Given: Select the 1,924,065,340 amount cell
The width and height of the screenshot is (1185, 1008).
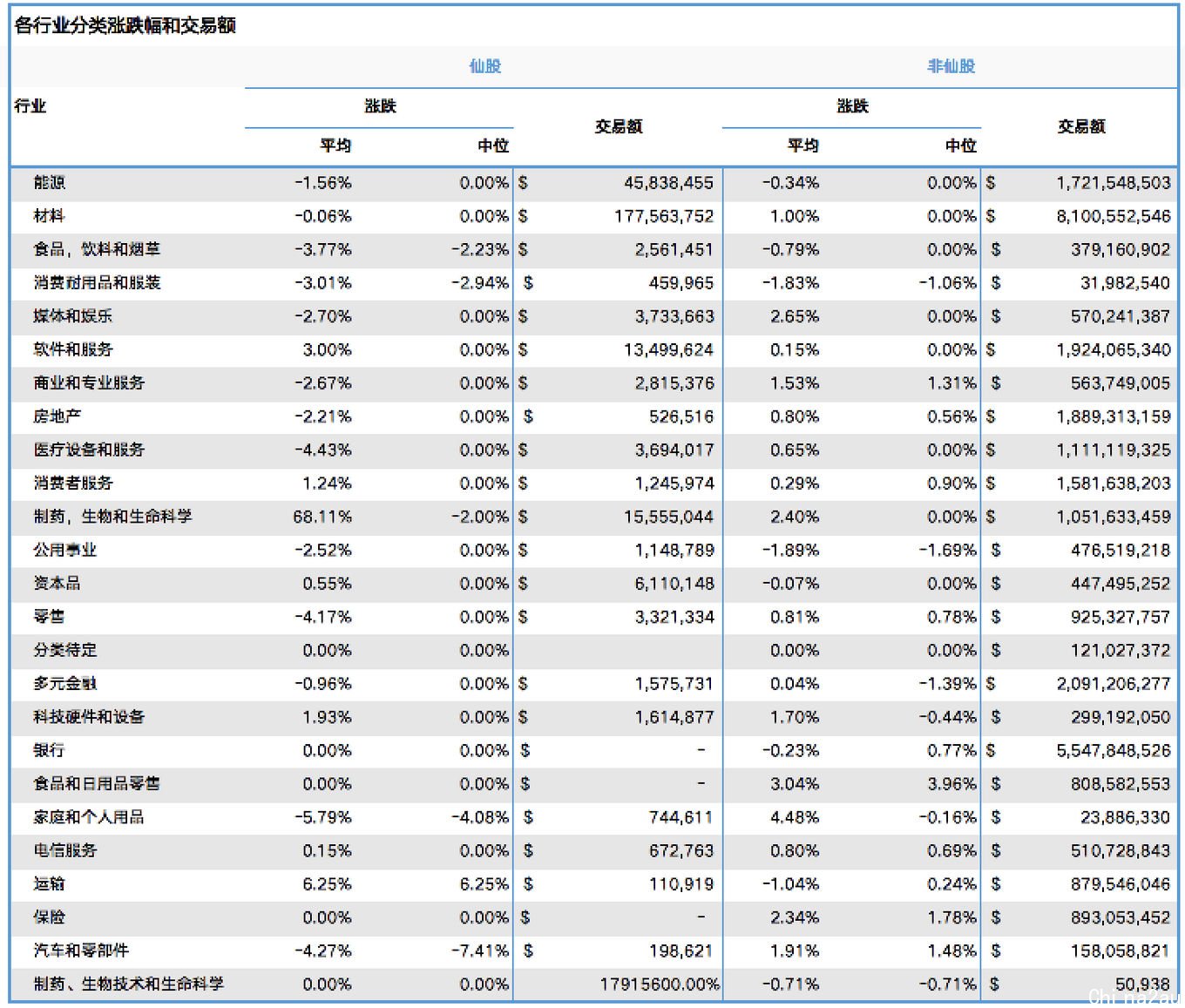Looking at the screenshot, I should click(x=1114, y=350).
